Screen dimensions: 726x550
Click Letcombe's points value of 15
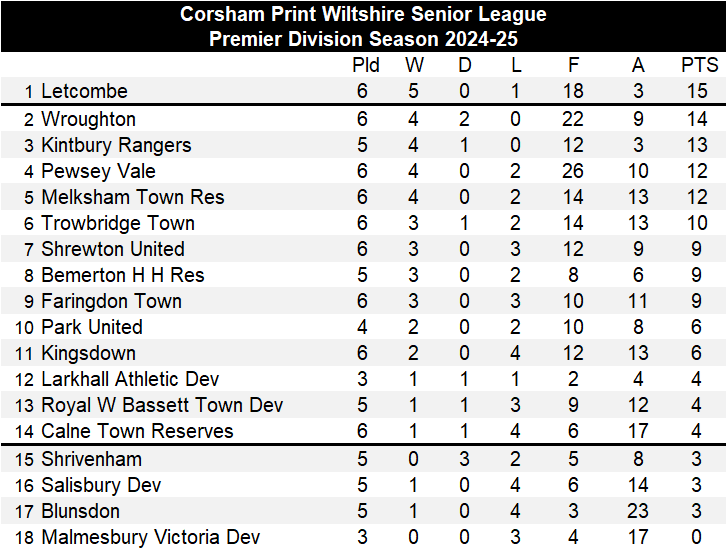pyautogui.click(x=698, y=91)
